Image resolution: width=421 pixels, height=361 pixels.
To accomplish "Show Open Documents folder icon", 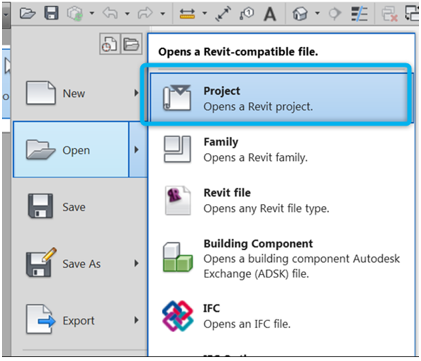I will click(131, 44).
